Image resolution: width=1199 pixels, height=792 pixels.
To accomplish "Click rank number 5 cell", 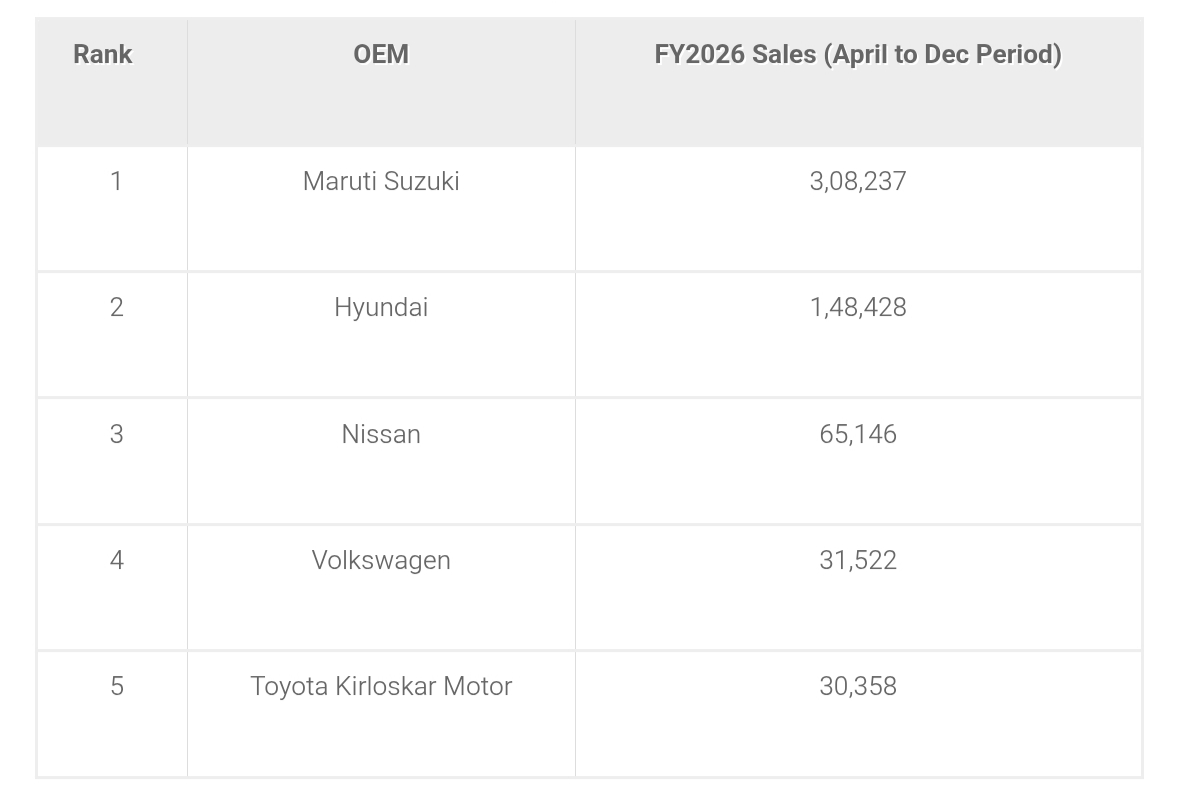I will point(116,686).
